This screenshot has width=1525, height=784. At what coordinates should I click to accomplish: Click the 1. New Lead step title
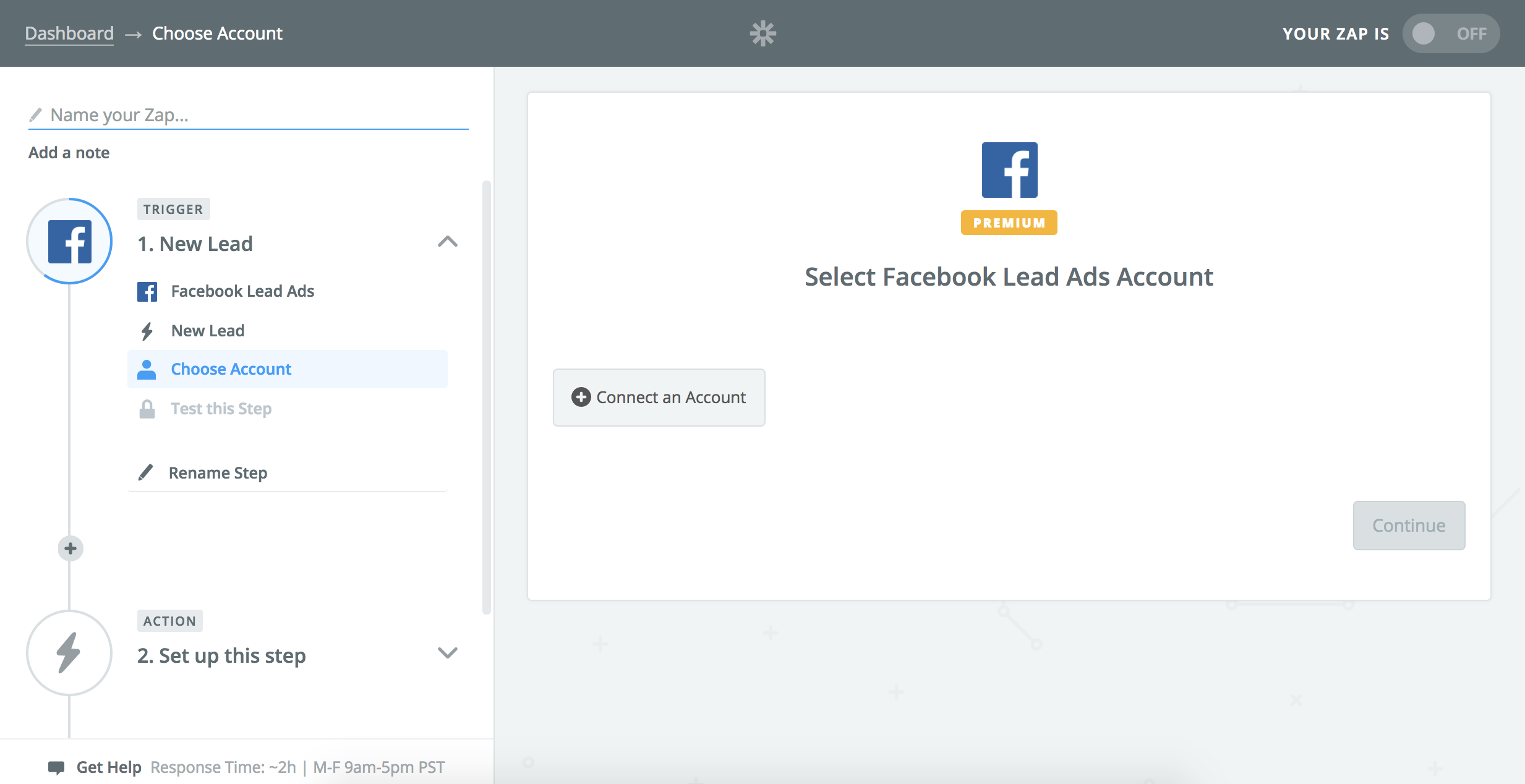tap(195, 244)
